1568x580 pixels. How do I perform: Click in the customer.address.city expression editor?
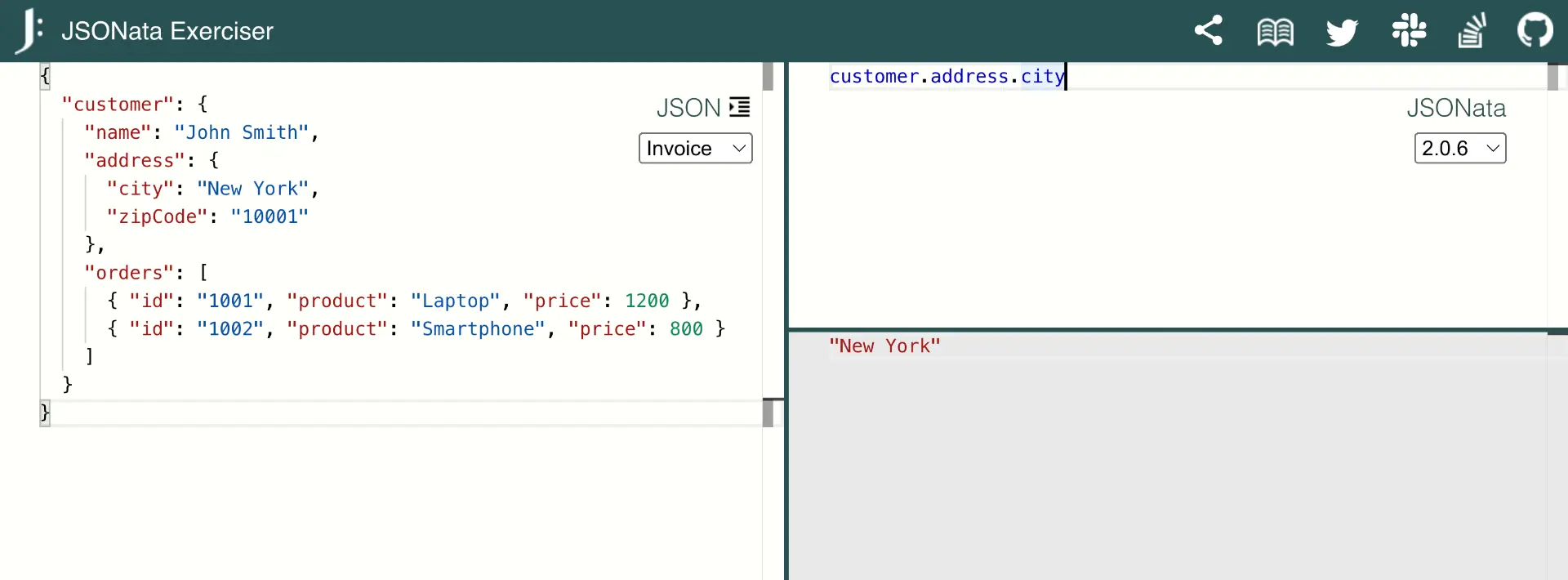pos(1188,76)
